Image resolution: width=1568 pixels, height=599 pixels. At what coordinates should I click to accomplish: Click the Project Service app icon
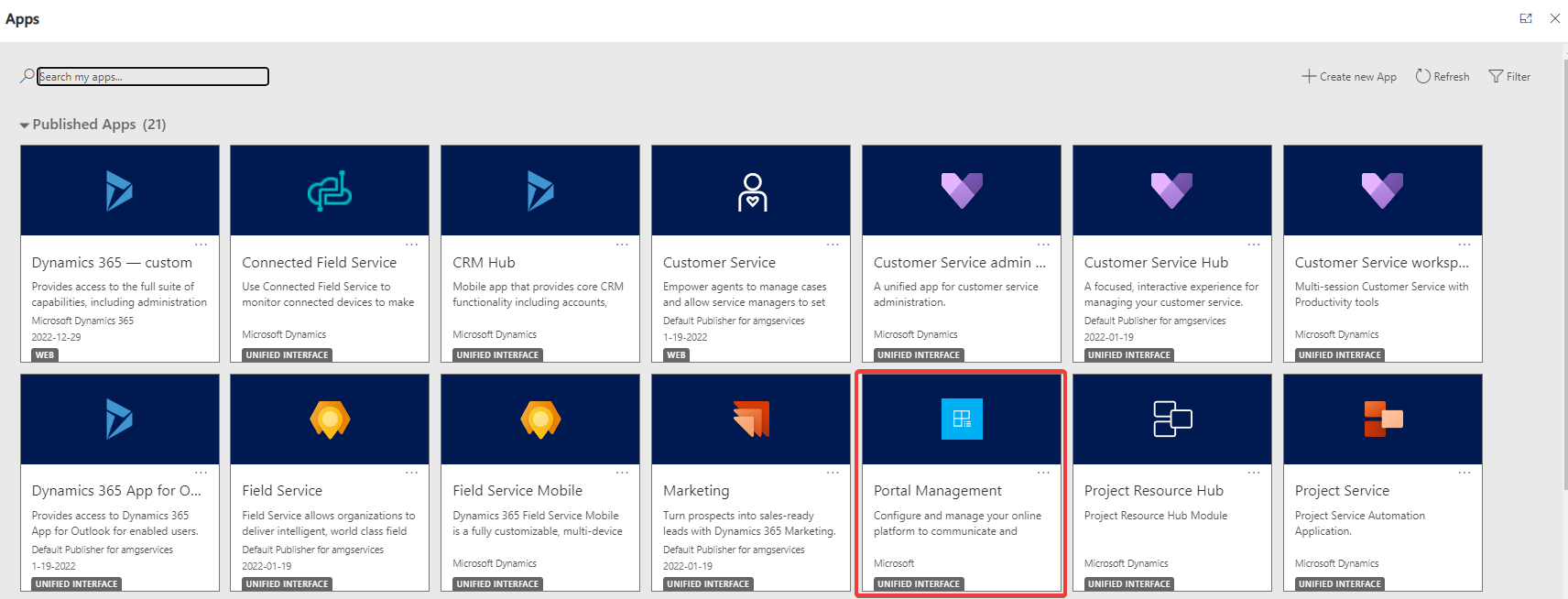click(1383, 419)
